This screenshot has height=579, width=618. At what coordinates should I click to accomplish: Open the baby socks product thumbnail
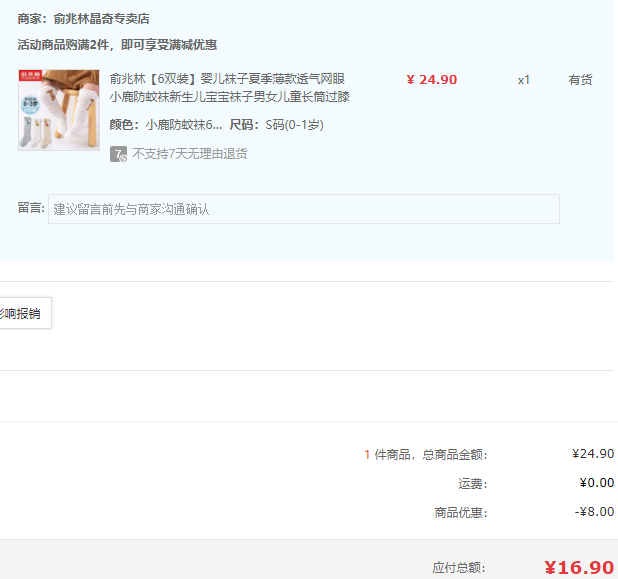click(59, 110)
